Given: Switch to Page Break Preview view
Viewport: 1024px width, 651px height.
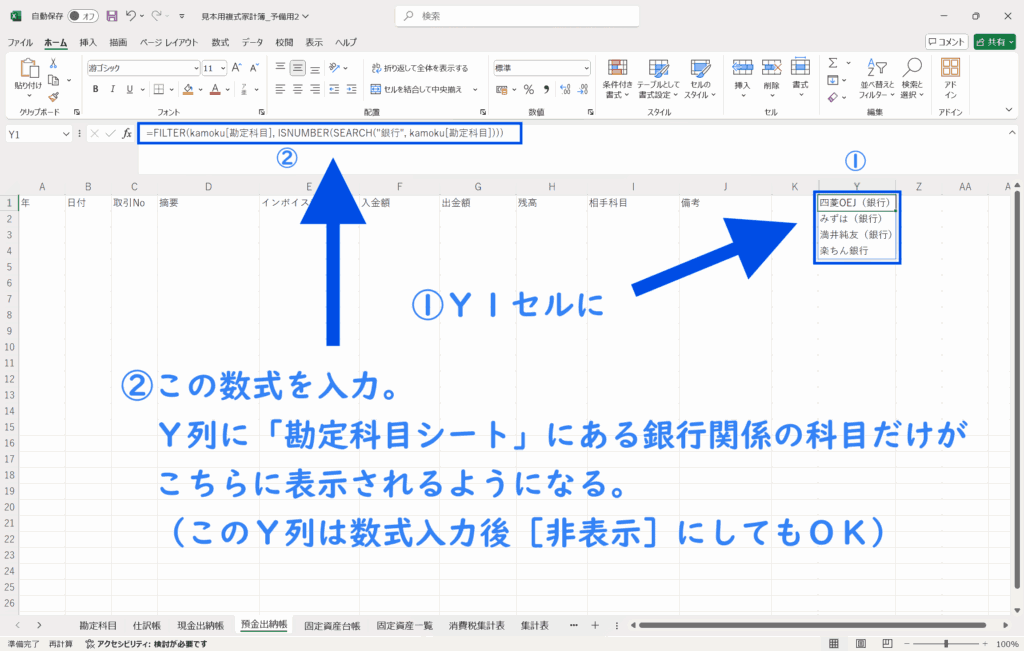Looking at the screenshot, I should 887,644.
